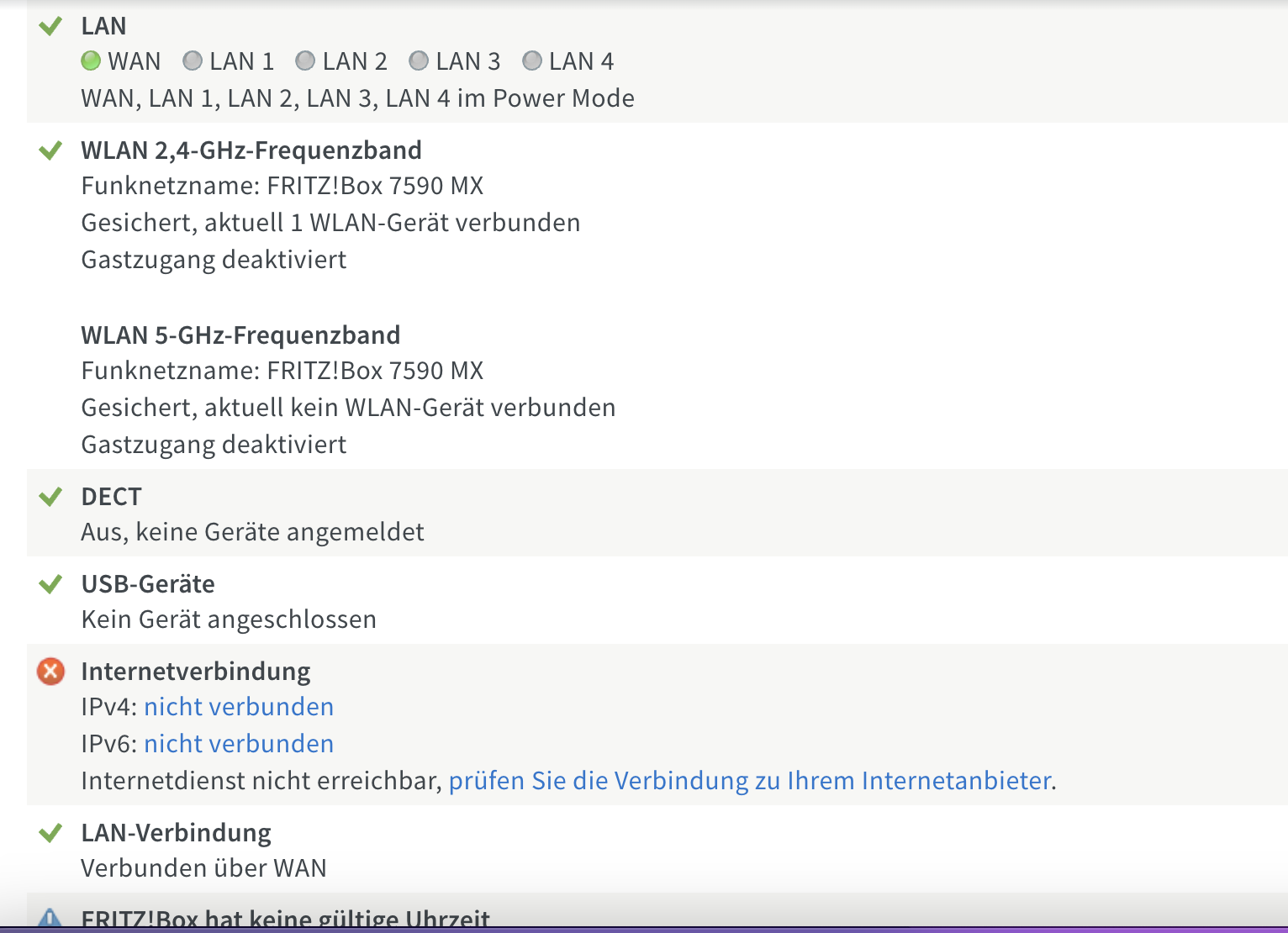1288x933 pixels.
Task: Click the green checkmark next to DECT
Action: 50,496
